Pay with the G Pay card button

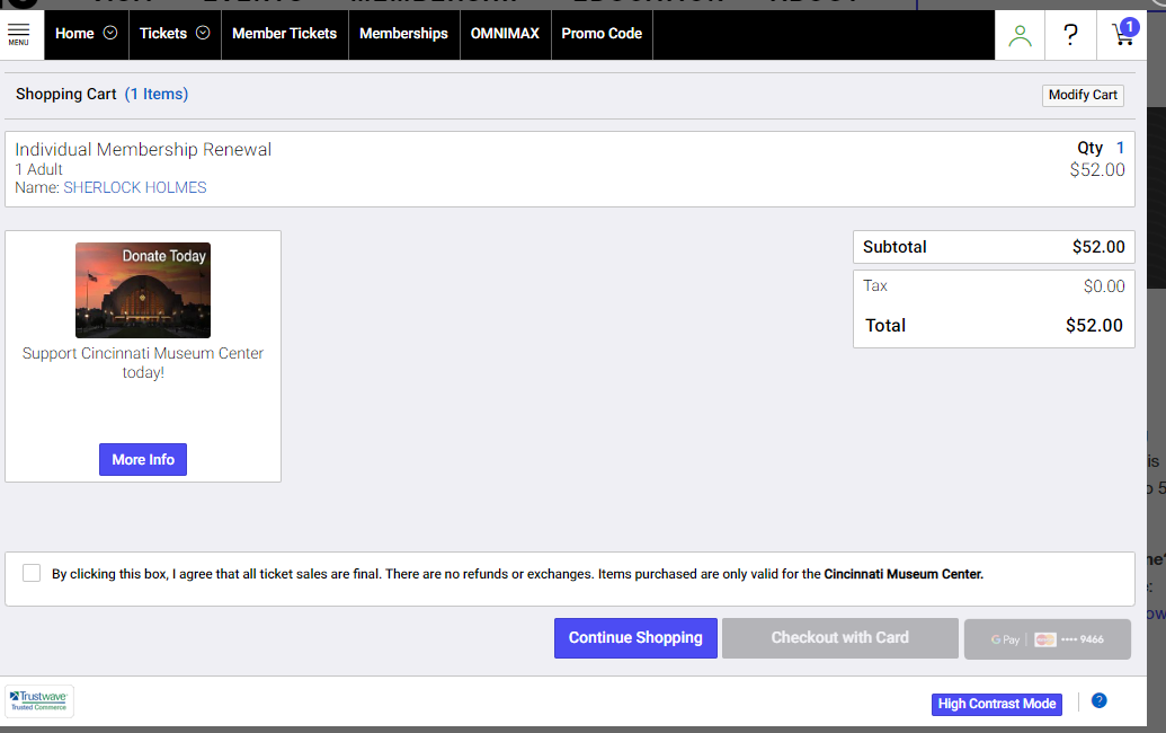[x=1047, y=639]
